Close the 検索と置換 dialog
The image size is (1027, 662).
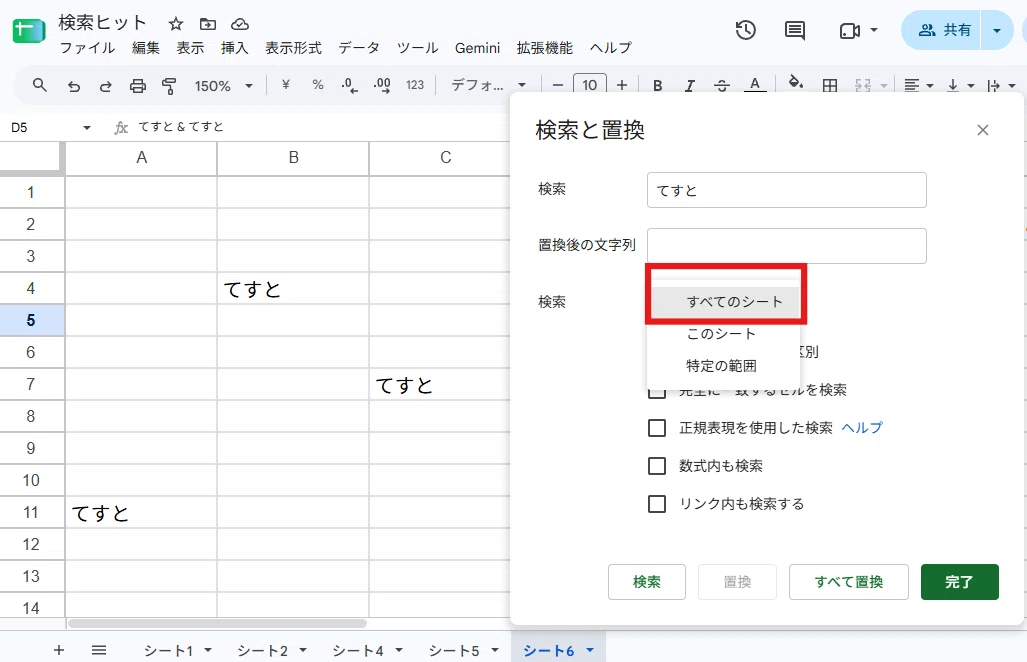pyautogui.click(x=982, y=130)
